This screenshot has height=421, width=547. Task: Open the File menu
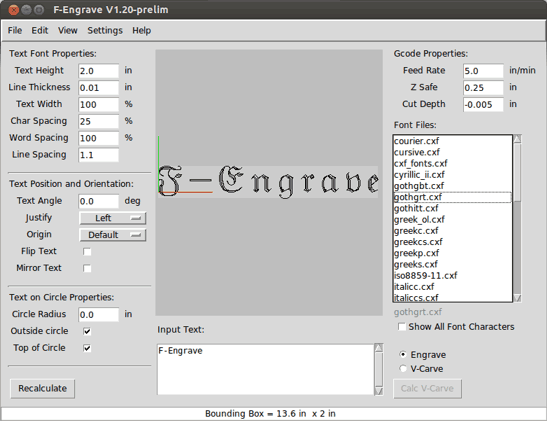click(15, 31)
